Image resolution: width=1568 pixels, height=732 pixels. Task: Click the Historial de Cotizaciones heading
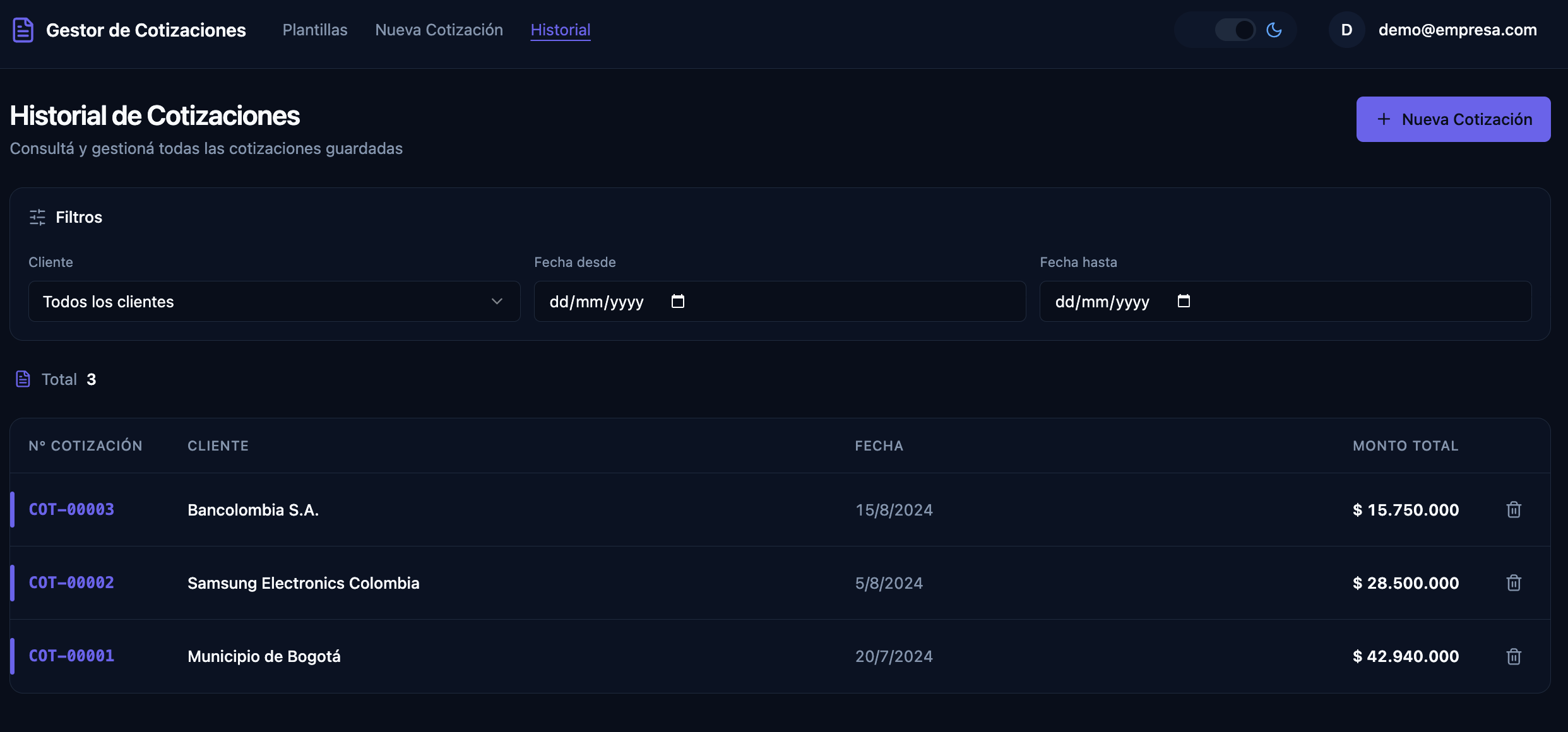tap(155, 115)
